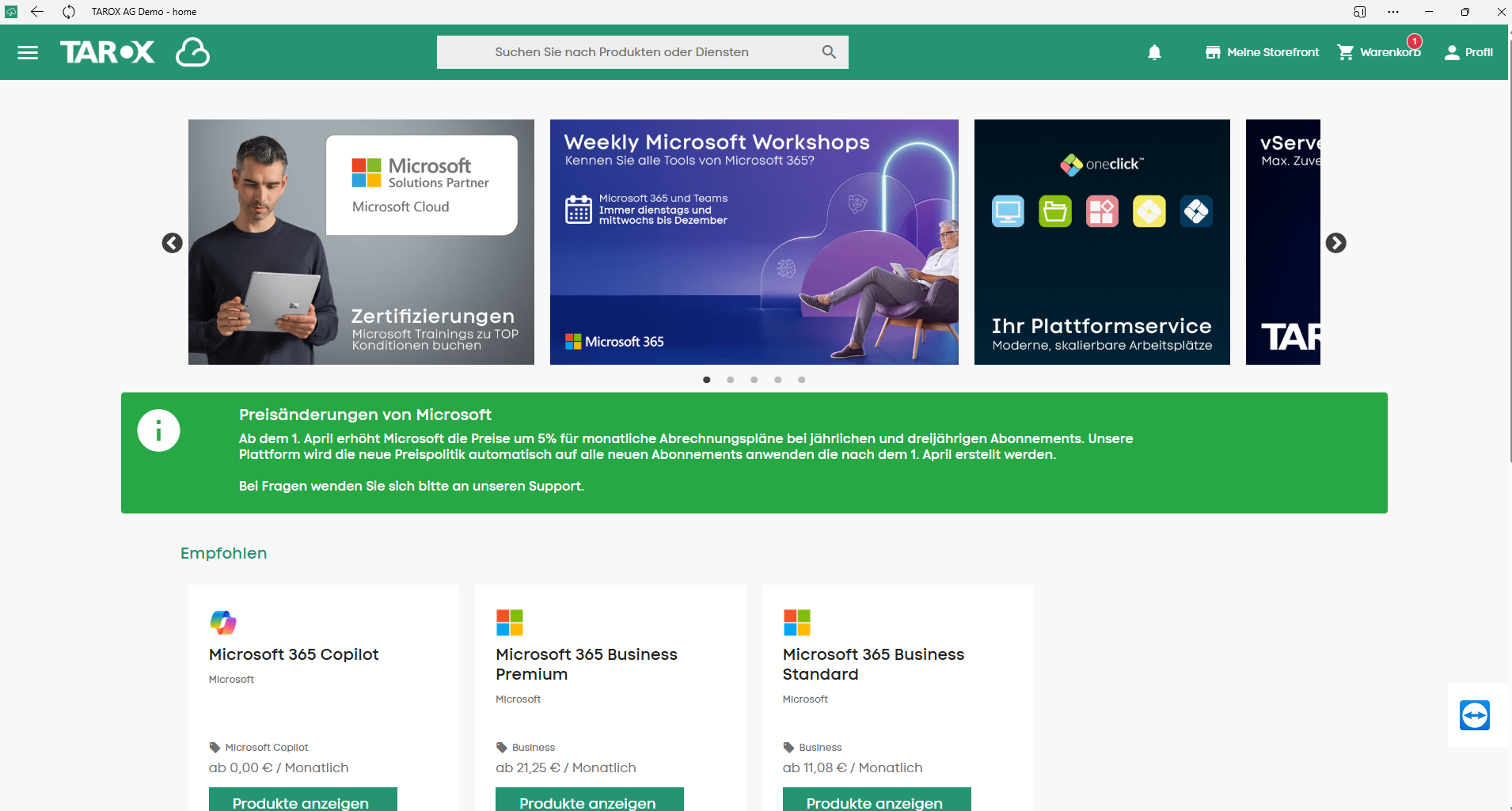Click the TAROX logo
The image size is (1512, 811).
tap(108, 52)
